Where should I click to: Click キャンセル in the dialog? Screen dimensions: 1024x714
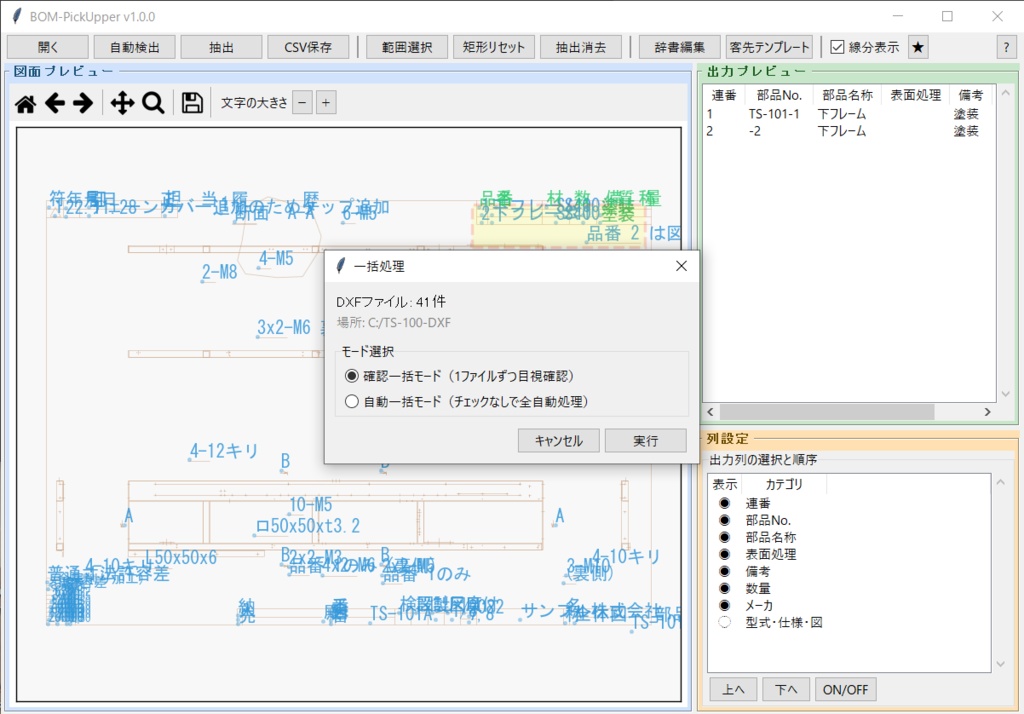558,440
